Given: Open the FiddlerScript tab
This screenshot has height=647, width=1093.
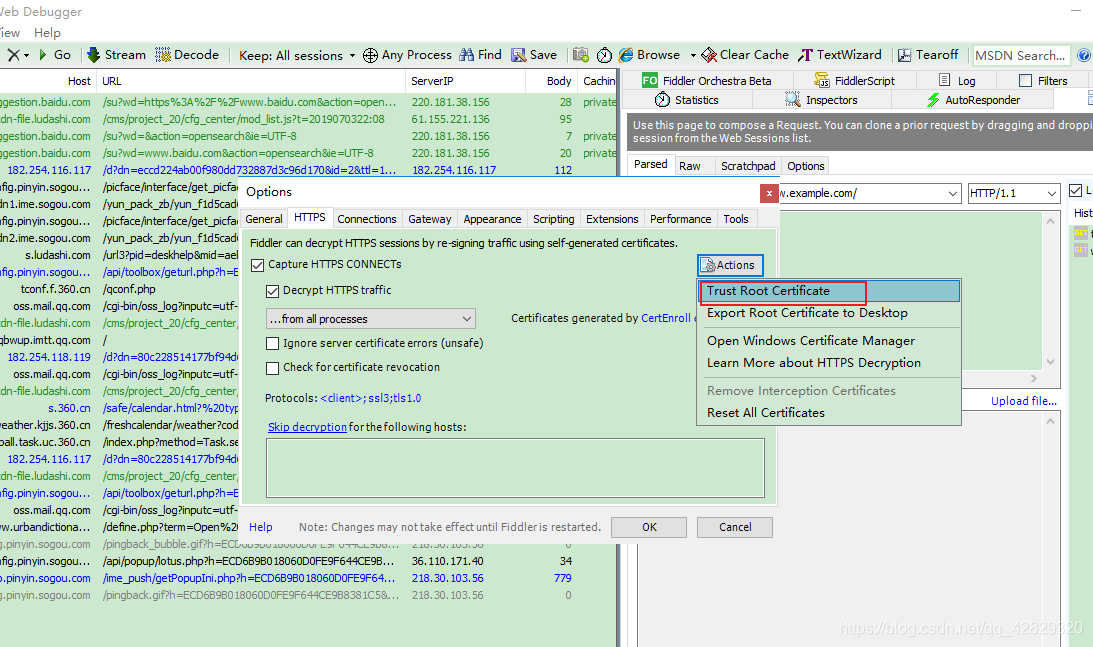Looking at the screenshot, I should pos(855,81).
